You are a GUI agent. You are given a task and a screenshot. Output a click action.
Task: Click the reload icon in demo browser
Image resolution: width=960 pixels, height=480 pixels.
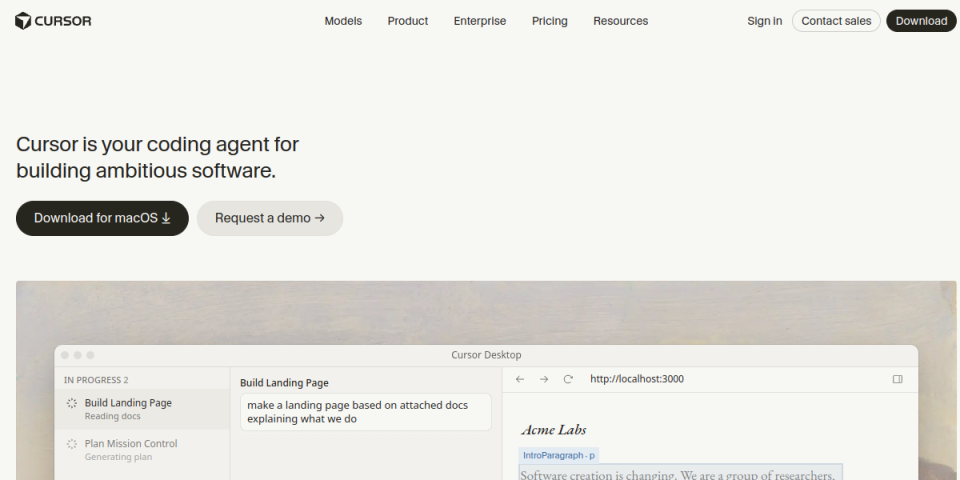click(x=568, y=379)
